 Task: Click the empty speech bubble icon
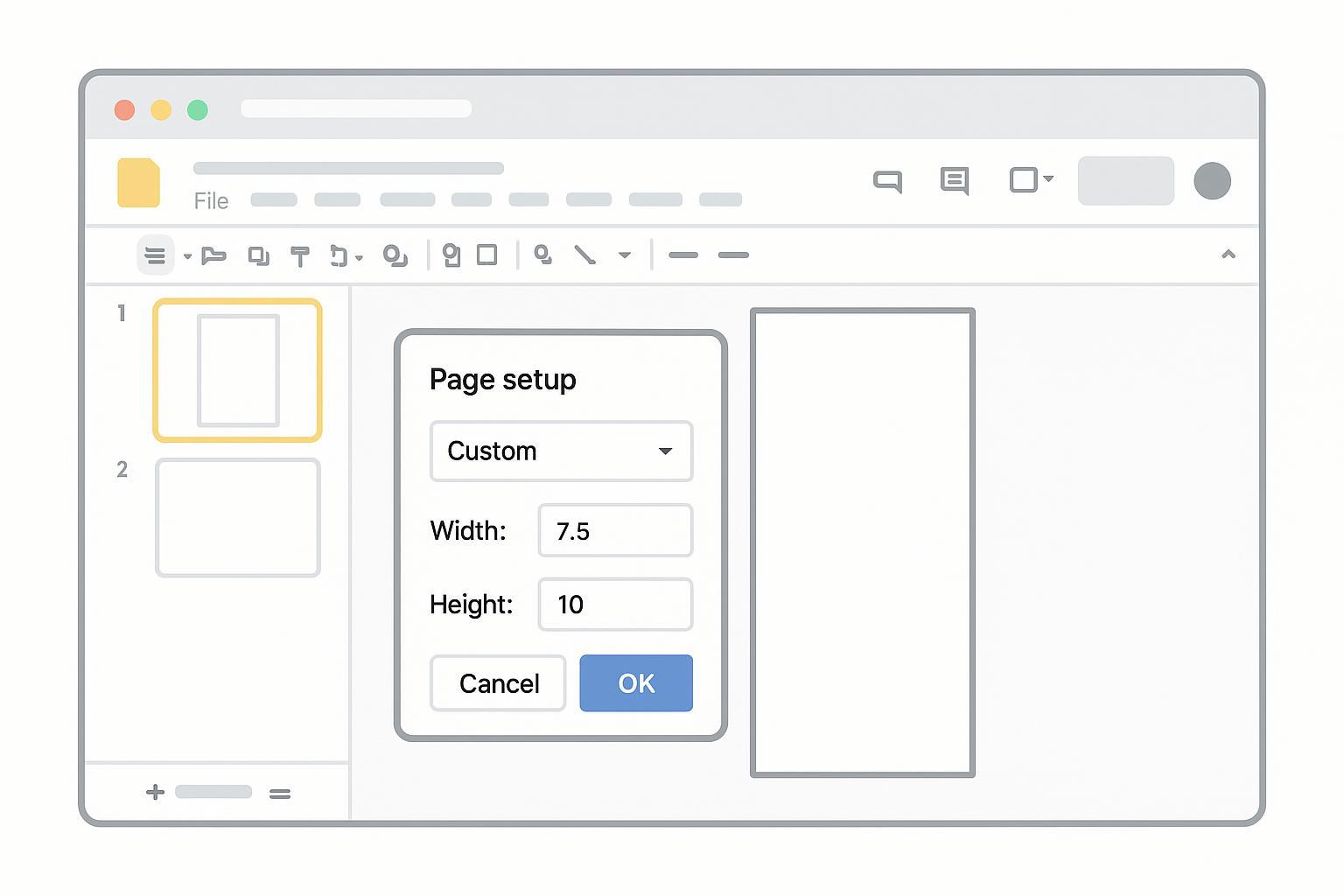887,181
